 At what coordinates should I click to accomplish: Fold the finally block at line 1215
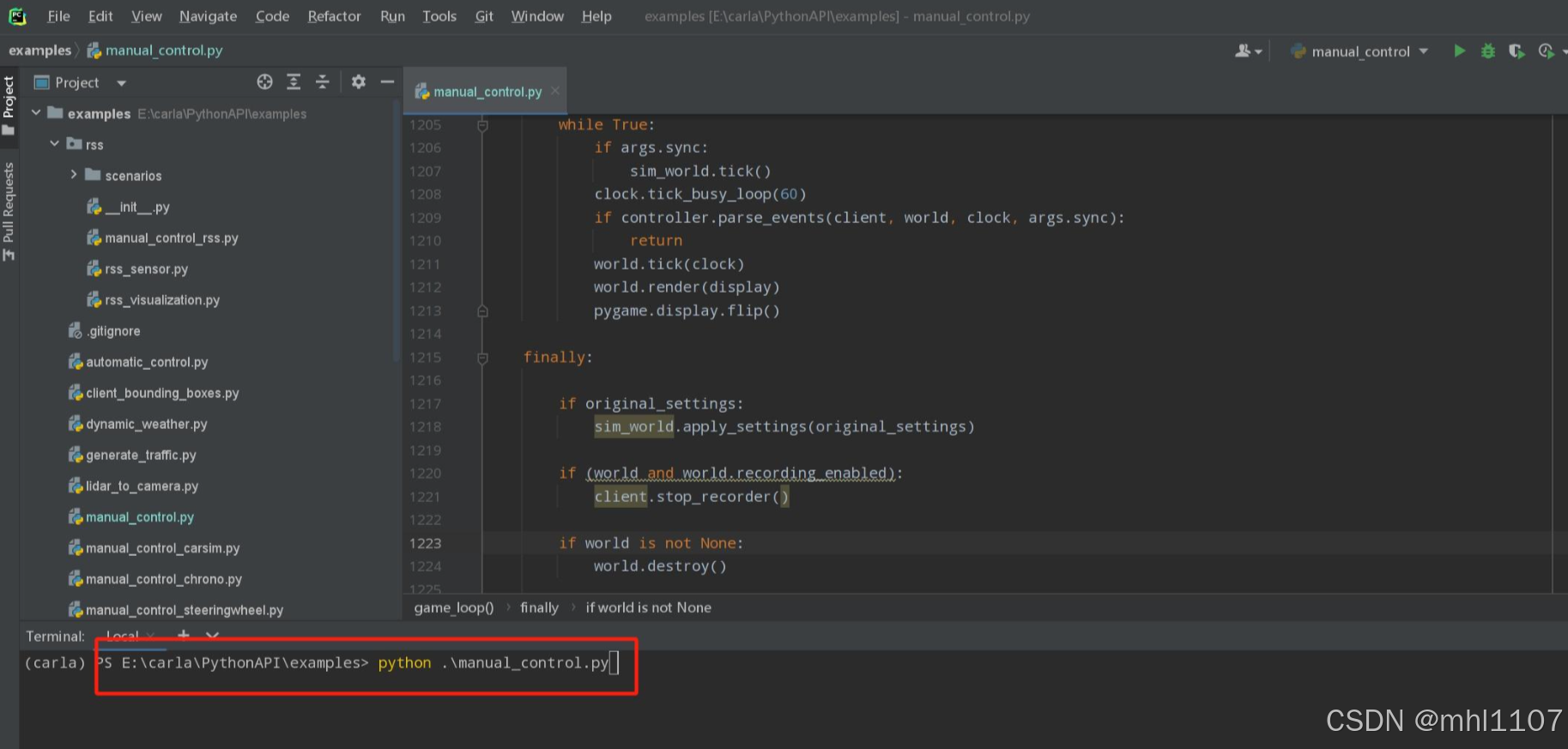click(482, 358)
